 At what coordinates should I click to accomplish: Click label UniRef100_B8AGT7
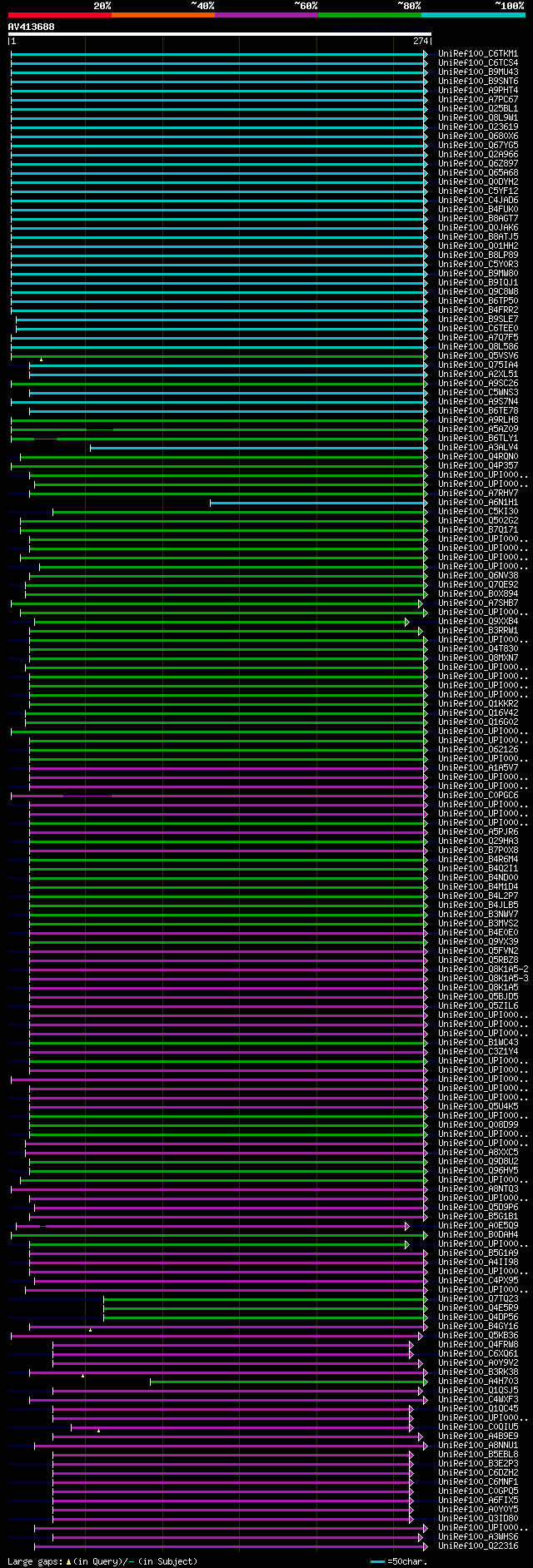point(478,219)
